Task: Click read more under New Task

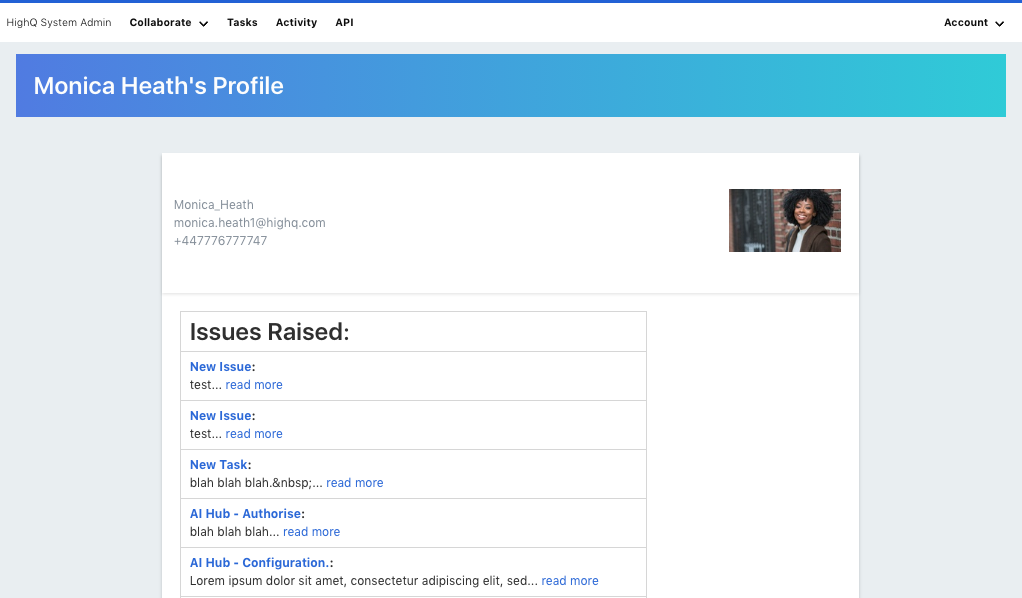Action: [355, 483]
